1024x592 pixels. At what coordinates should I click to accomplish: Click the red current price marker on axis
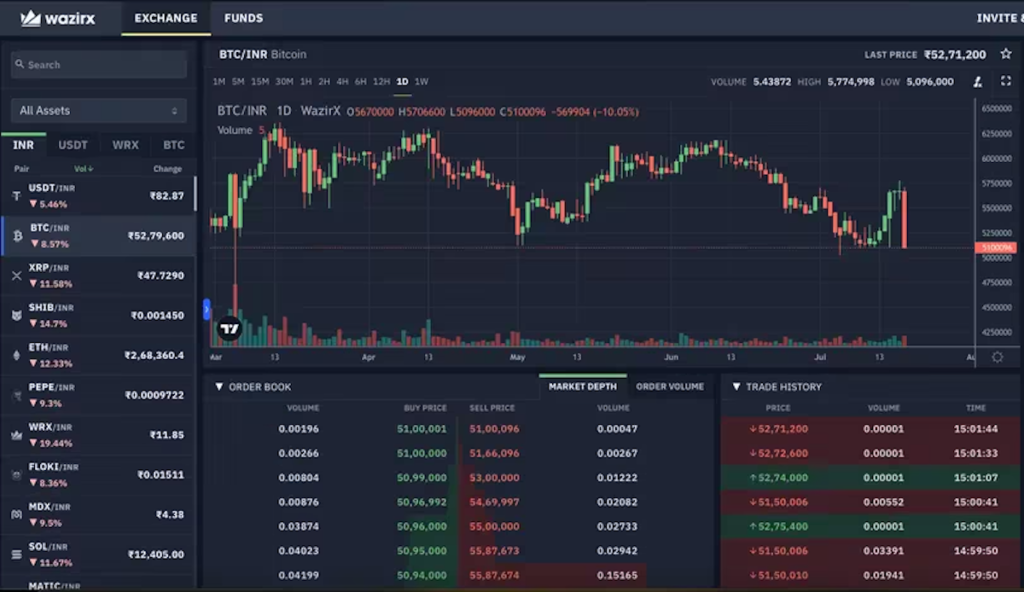[x=995, y=248]
